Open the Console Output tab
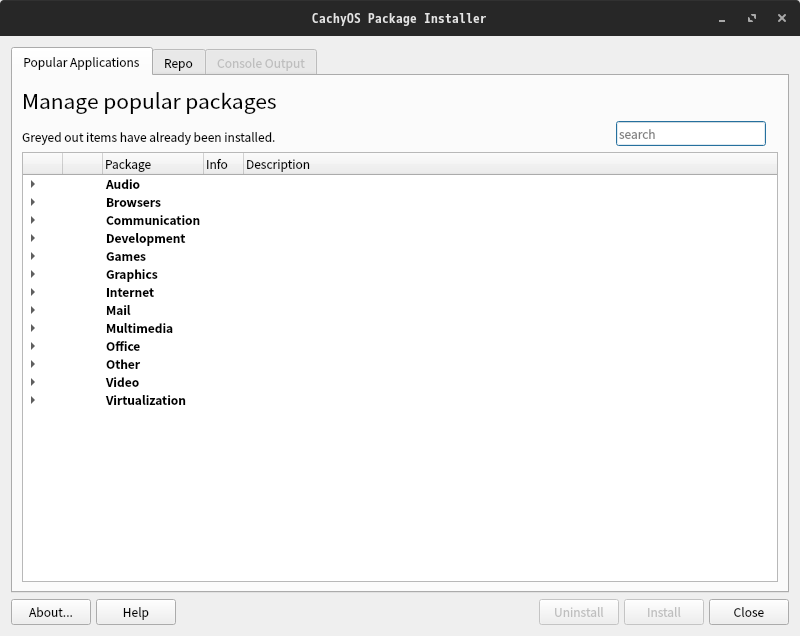The image size is (800, 636). pos(261,63)
